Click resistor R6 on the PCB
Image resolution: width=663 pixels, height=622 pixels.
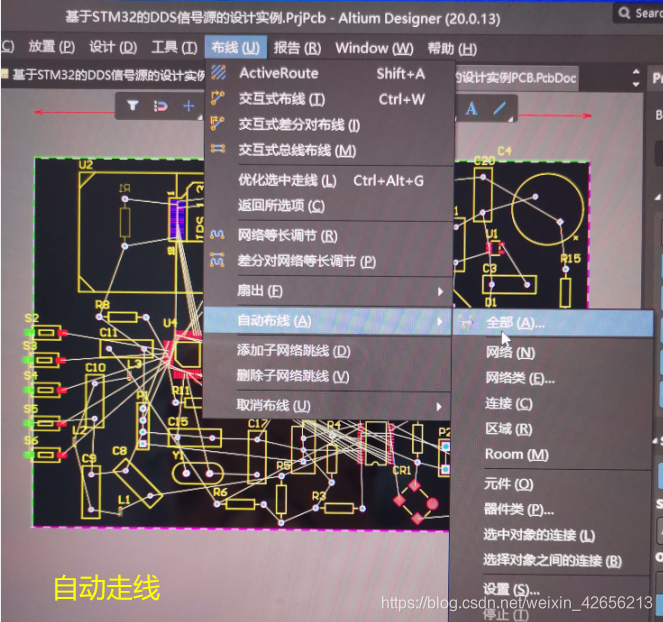[x=240, y=504]
